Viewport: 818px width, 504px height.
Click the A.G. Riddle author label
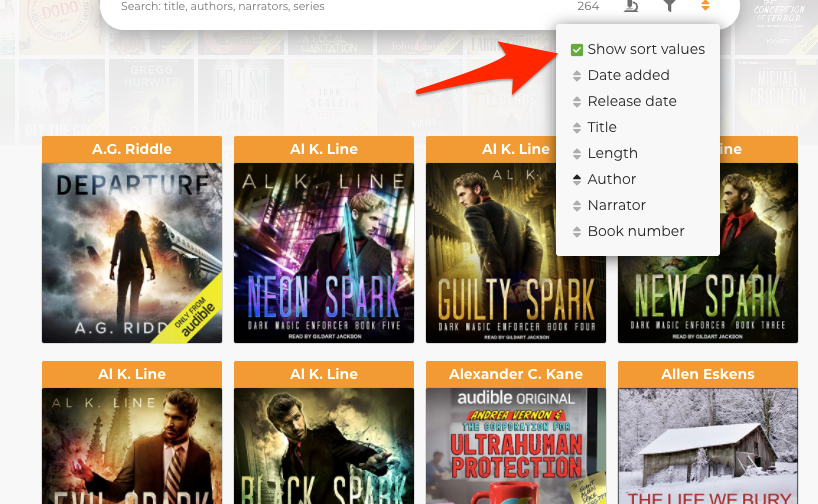pyautogui.click(x=132, y=149)
